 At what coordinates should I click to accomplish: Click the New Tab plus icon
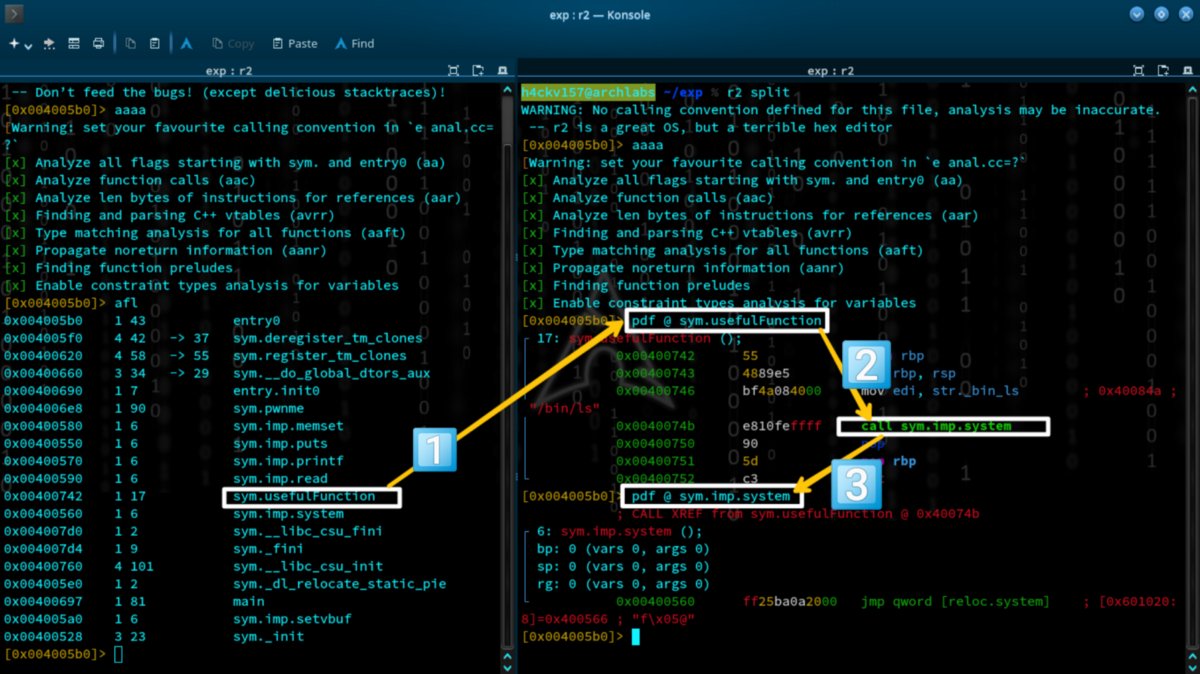click(14, 44)
